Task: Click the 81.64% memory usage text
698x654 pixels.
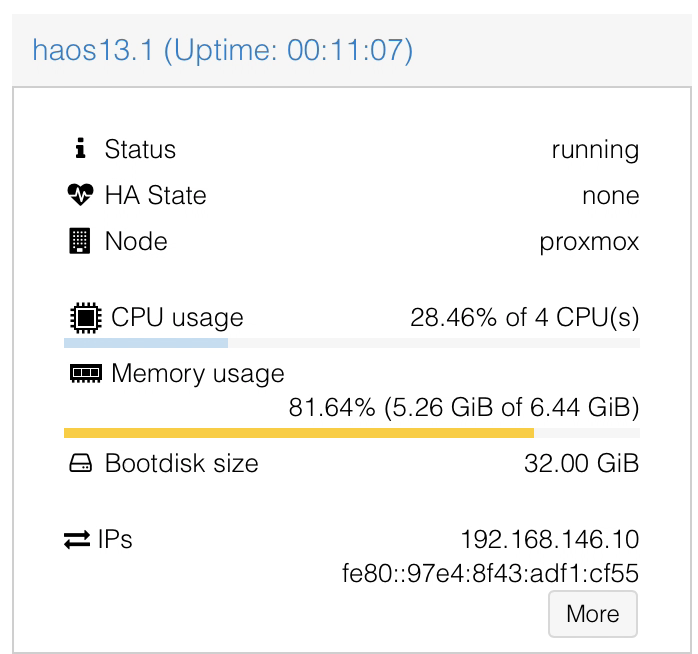Action: pos(463,407)
